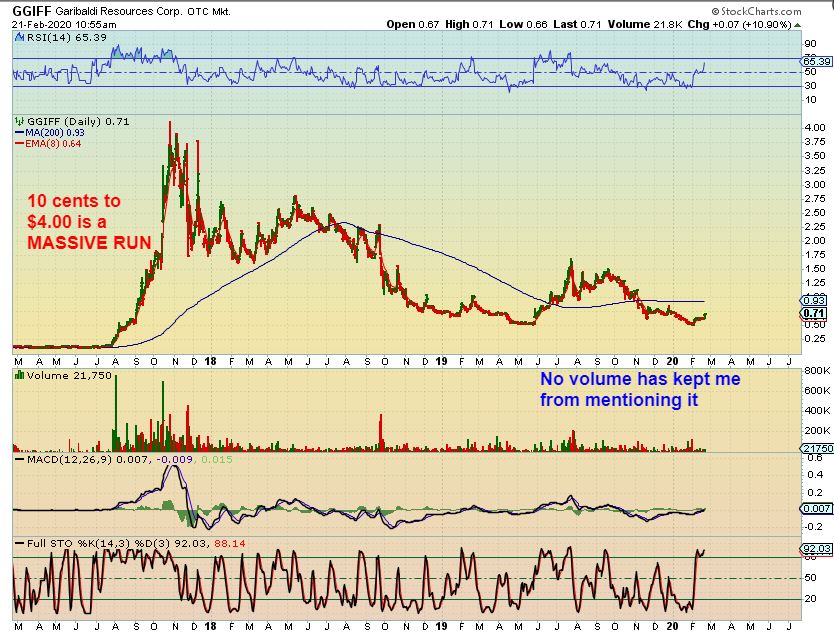
Task: Click the 21-Feb-2020 10:55am timestamp
Action: pyautogui.click(x=64, y=24)
